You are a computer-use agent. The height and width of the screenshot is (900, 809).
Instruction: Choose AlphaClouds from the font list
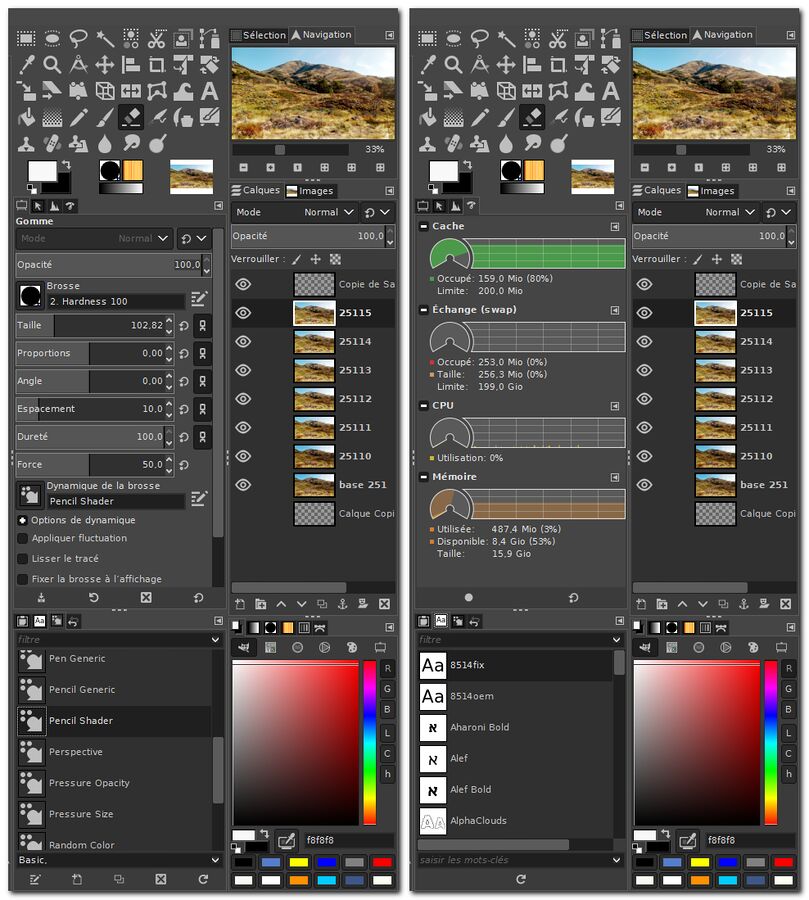478,821
